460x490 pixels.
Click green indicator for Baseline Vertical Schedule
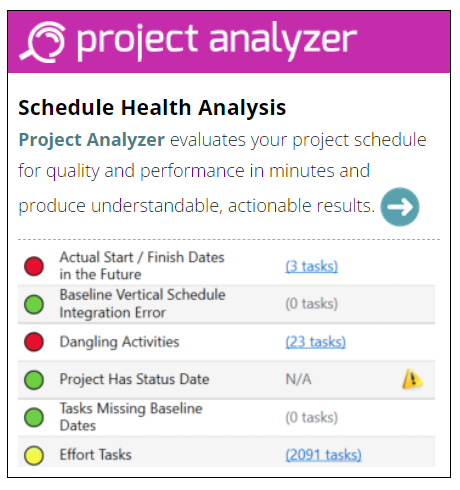pos(34,304)
